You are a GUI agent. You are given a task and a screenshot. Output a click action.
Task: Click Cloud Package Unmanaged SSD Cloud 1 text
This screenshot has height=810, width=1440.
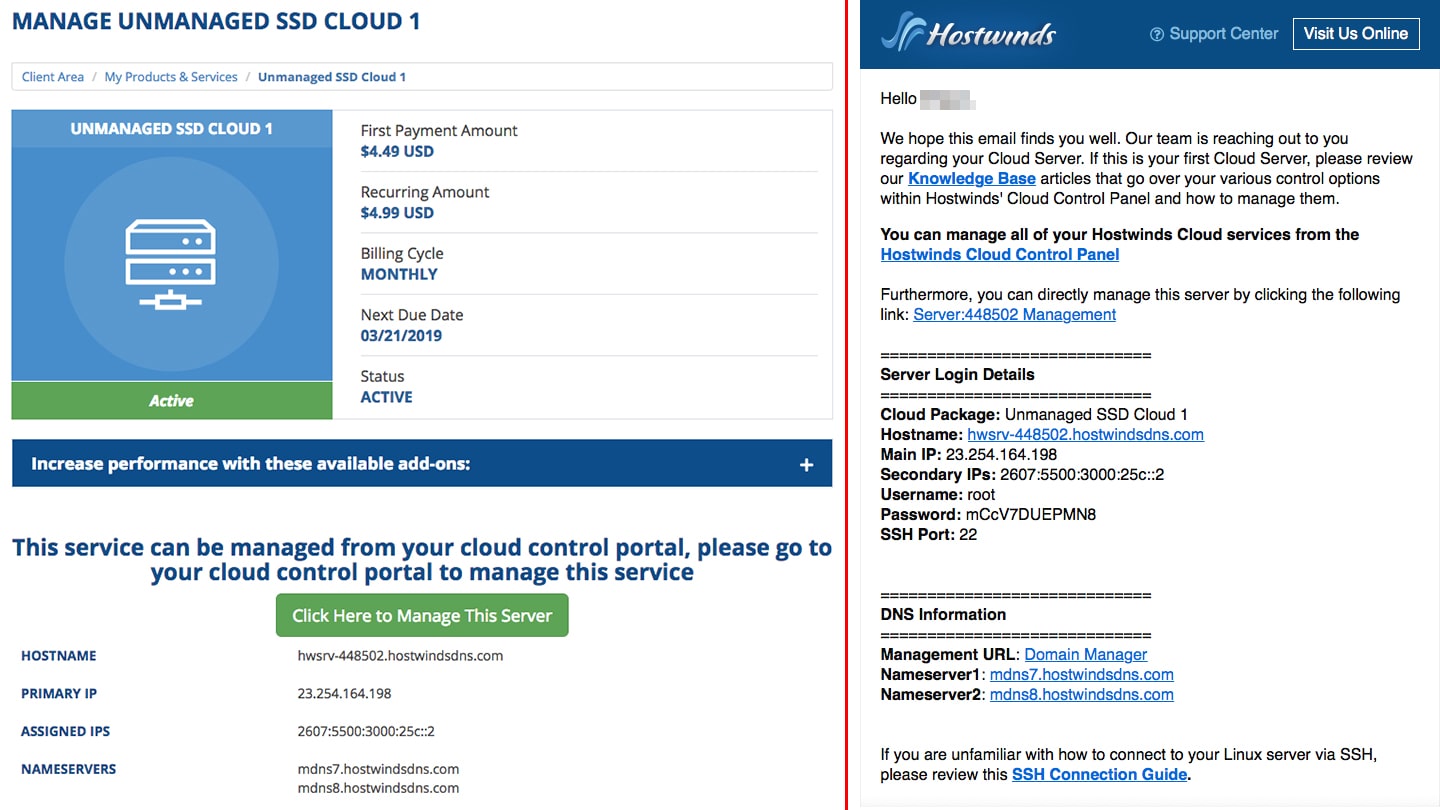1096,415
